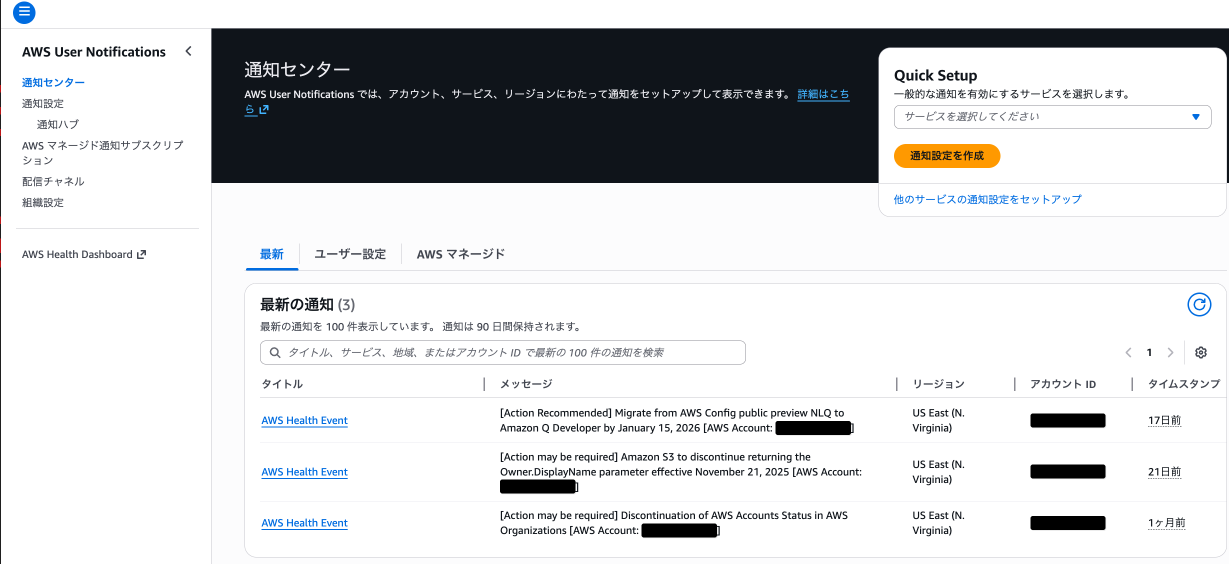The height and width of the screenshot is (564, 1229).
Task: Click the メッセージ column header
Action: tap(526, 384)
